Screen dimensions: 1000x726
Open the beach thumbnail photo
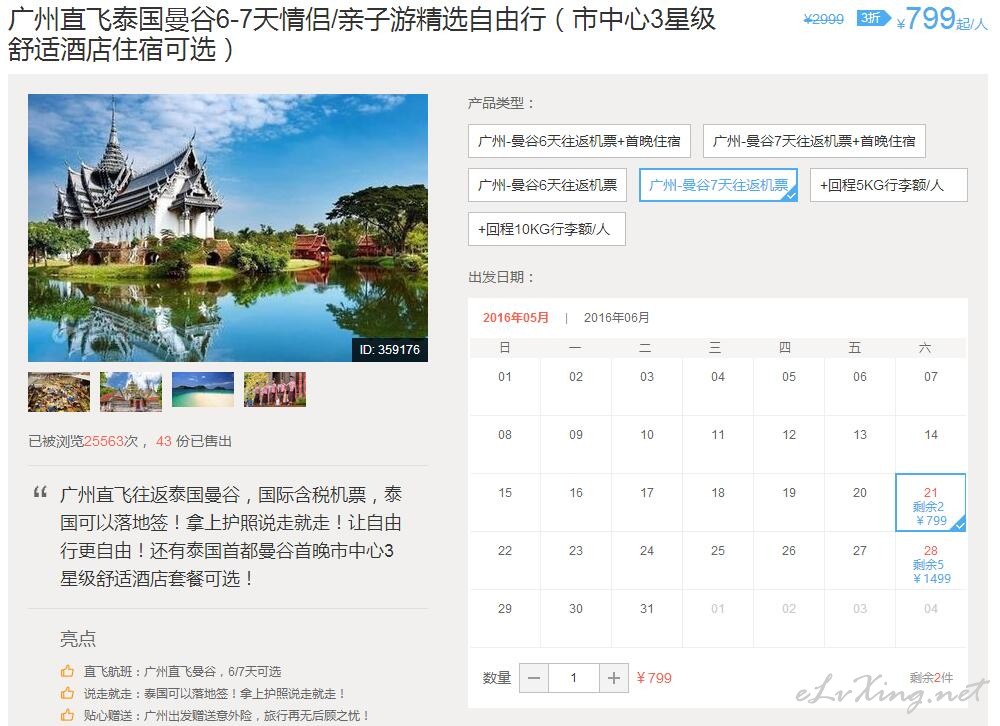(203, 389)
